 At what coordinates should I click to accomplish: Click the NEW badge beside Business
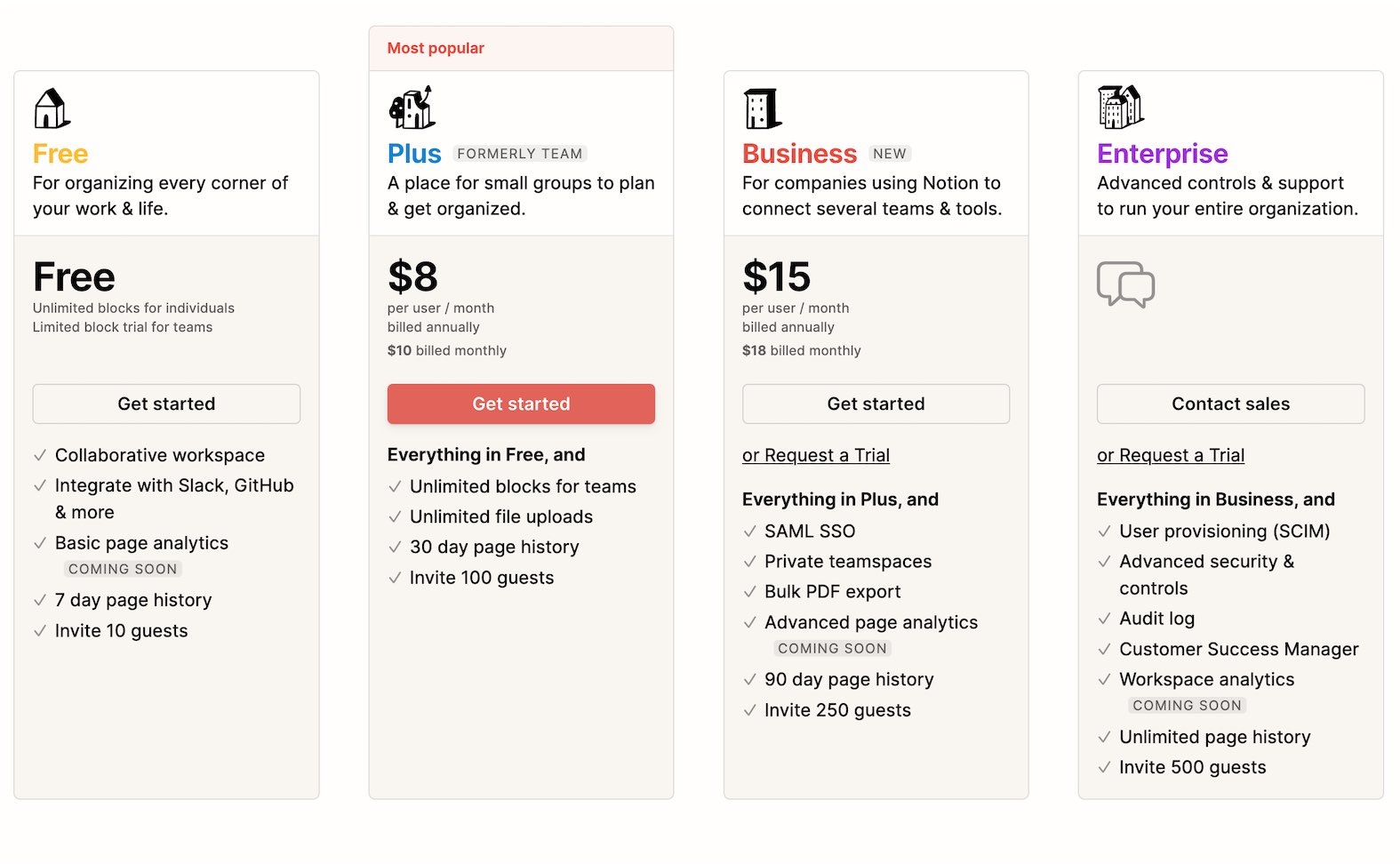coord(890,154)
